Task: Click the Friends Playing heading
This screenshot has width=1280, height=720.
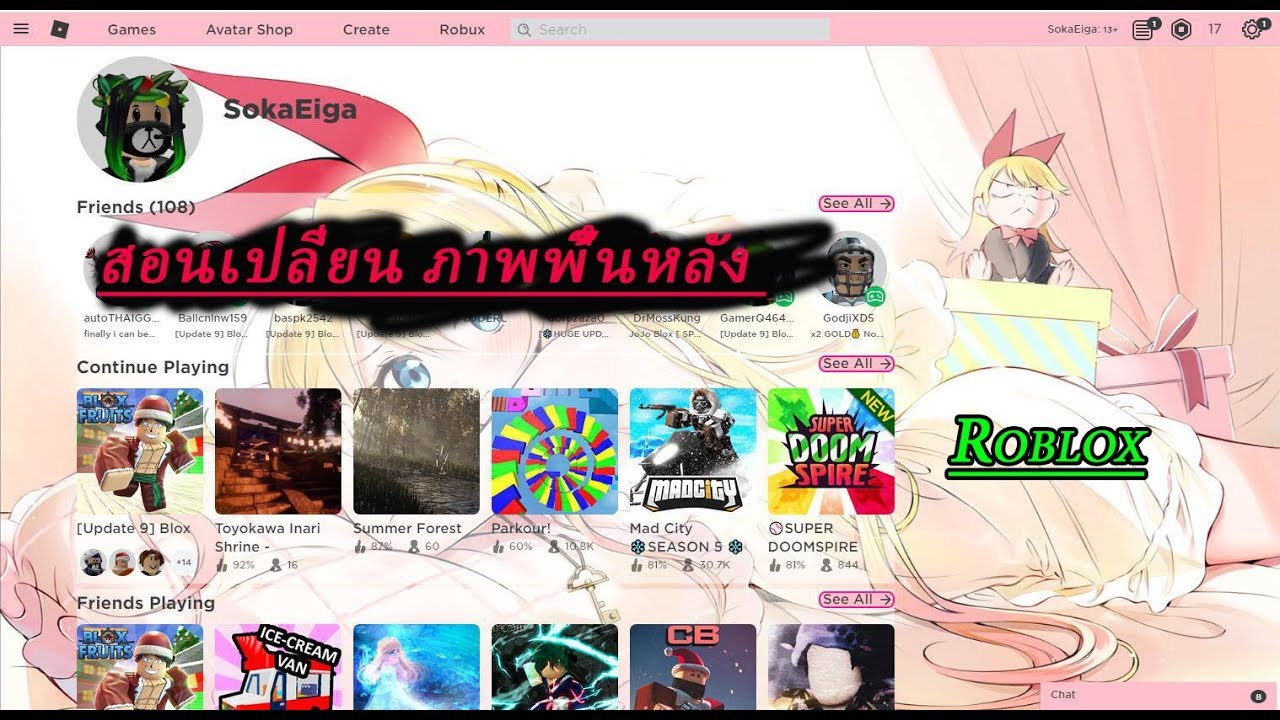Action: click(146, 603)
